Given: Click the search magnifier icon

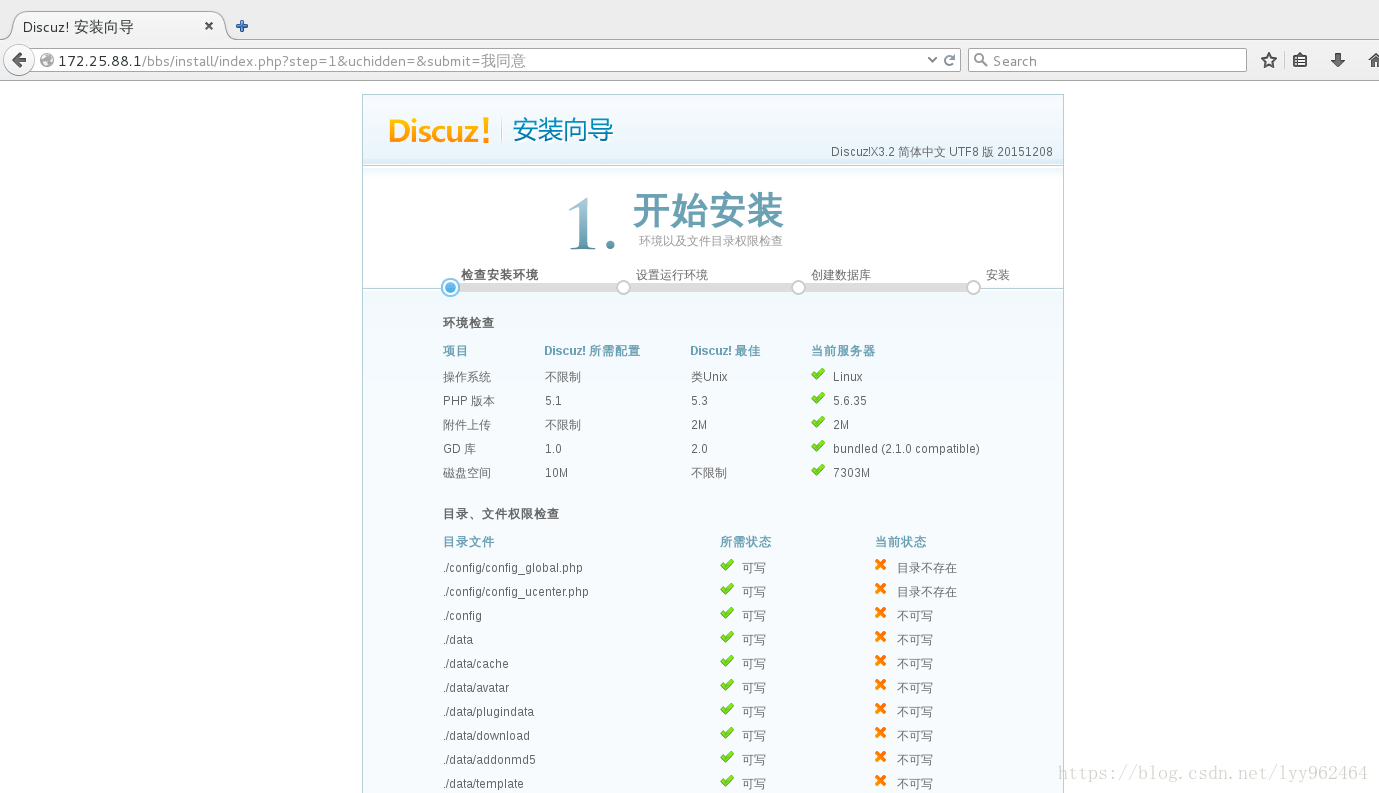Looking at the screenshot, I should pos(981,60).
